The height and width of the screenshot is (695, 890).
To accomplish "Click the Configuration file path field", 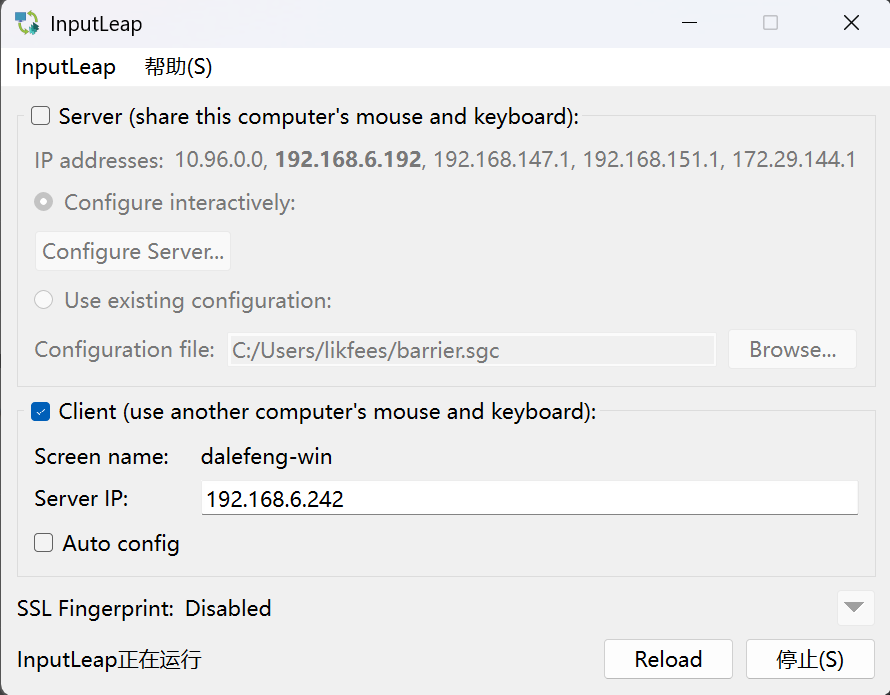I will pos(471,350).
